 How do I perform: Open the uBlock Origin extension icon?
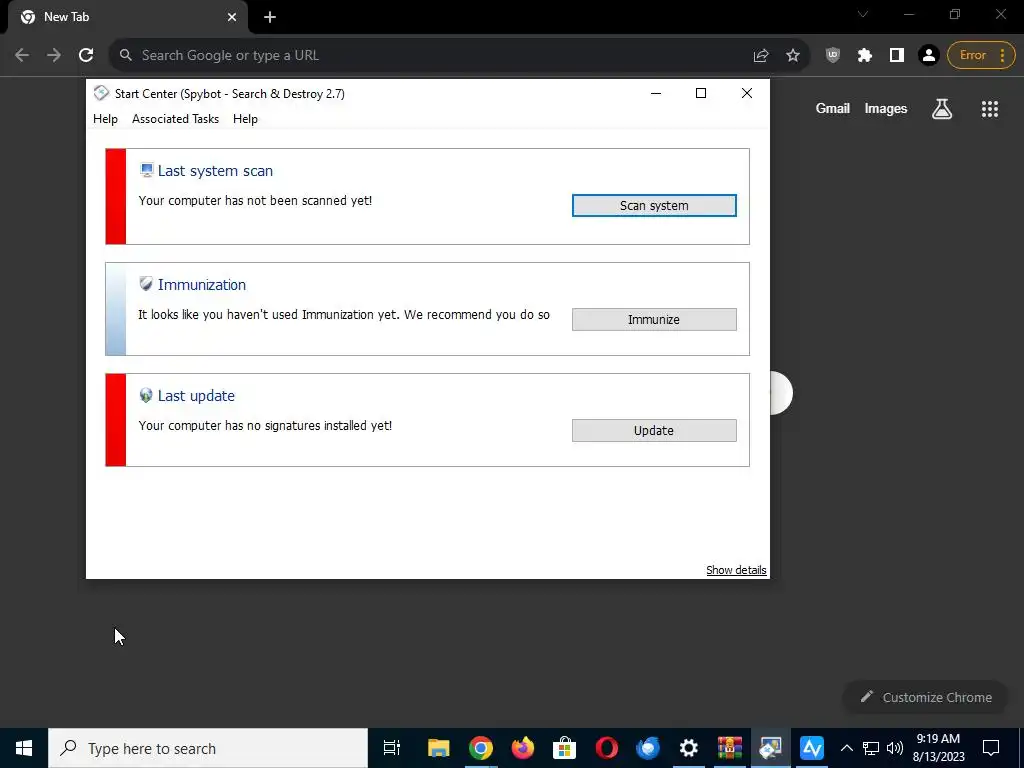pos(833,56)
